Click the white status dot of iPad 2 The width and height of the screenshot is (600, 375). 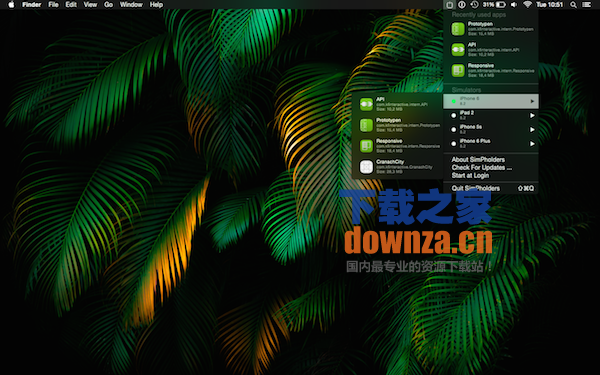(x=453, y=115)
